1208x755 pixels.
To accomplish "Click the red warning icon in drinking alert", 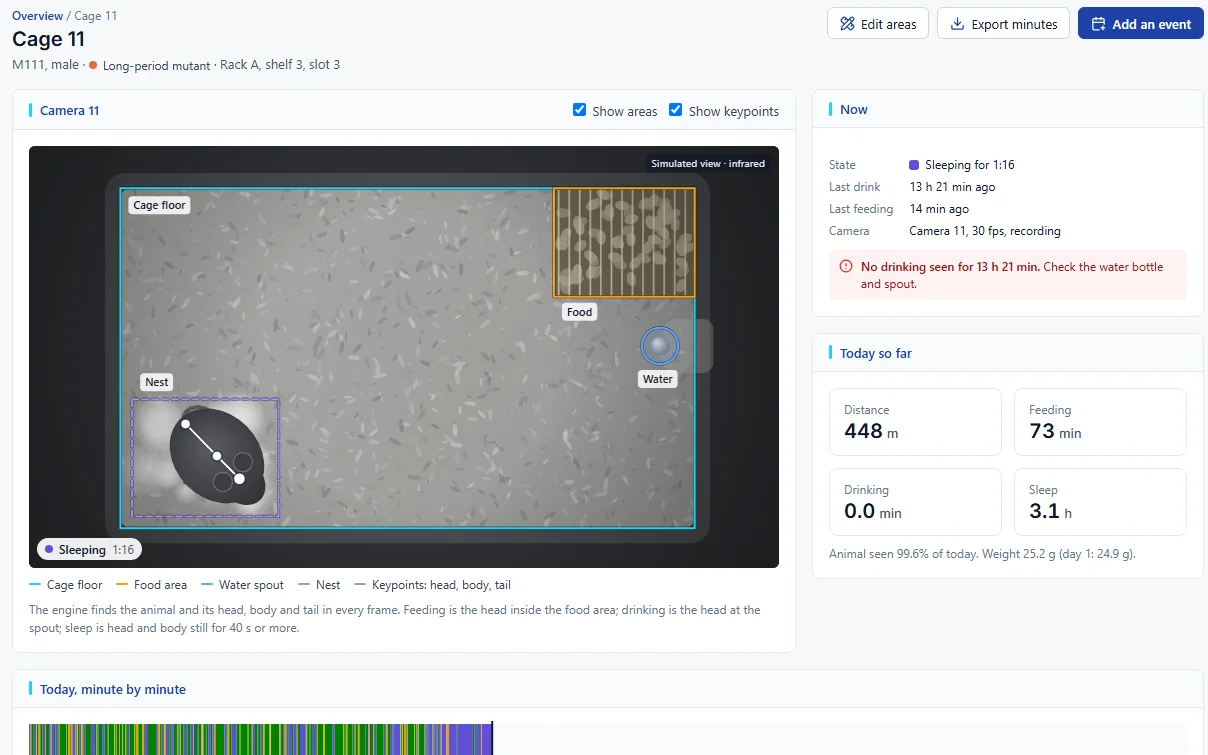I will 846,266.
